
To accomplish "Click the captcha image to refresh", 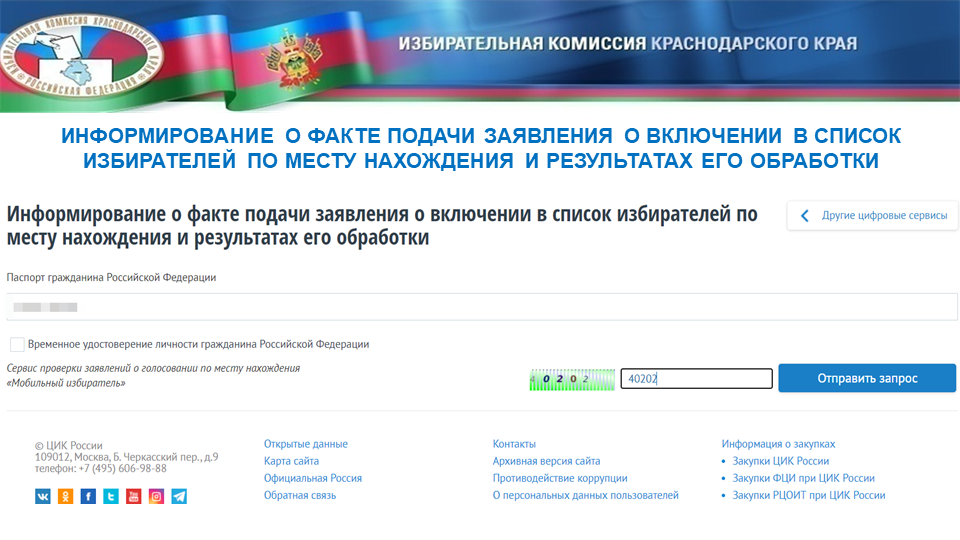I will pos(572,379).
